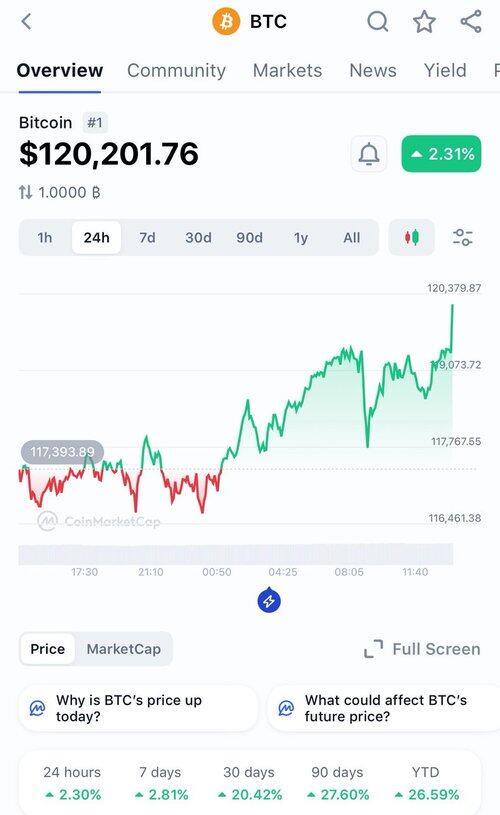
Task: Switch to the Community tab
Action: click(176, 70)
